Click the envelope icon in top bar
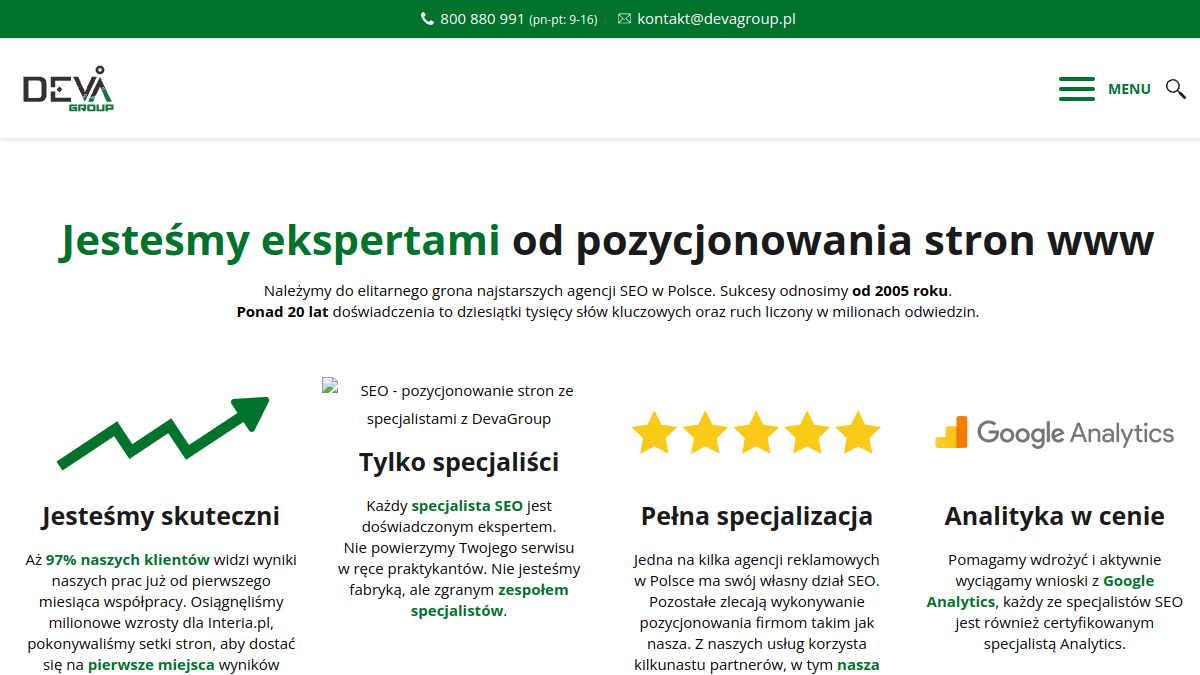This screenshot has width=1200, height=675. pyautogui.click(x=624, y=19)
